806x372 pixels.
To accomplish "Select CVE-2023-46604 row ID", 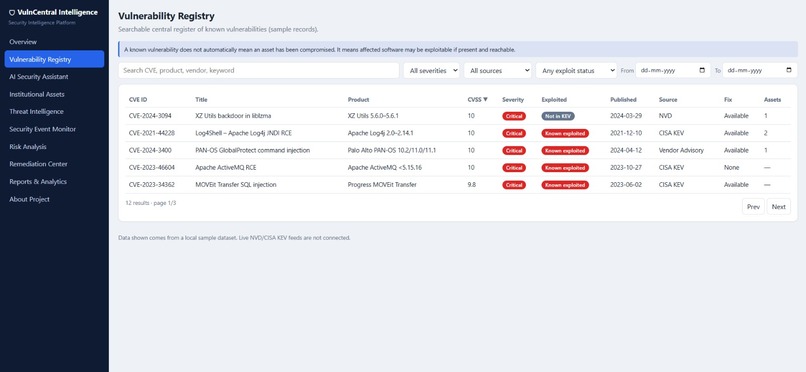I will click(x=152, y=168).
